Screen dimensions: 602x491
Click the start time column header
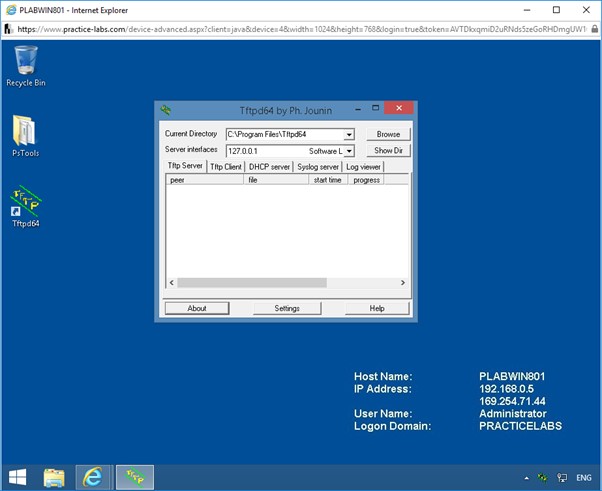(x=328, y=180)
